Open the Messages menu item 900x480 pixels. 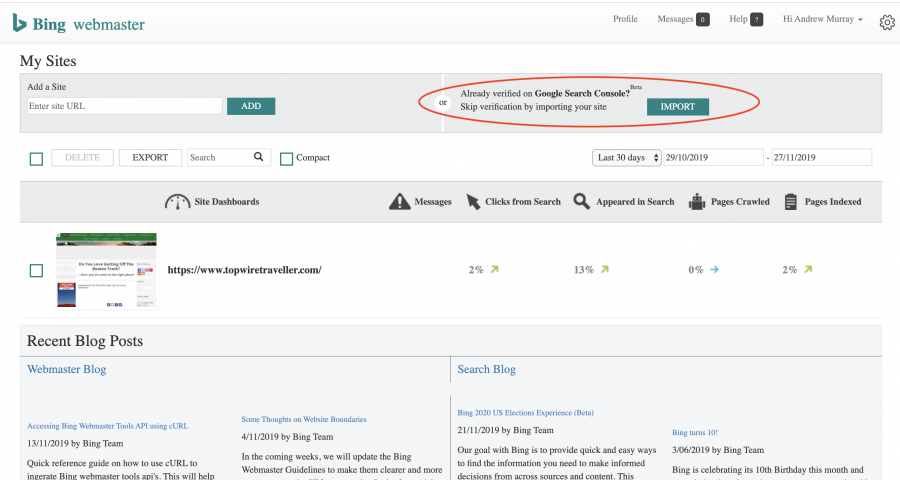click(x=675, y=19)
